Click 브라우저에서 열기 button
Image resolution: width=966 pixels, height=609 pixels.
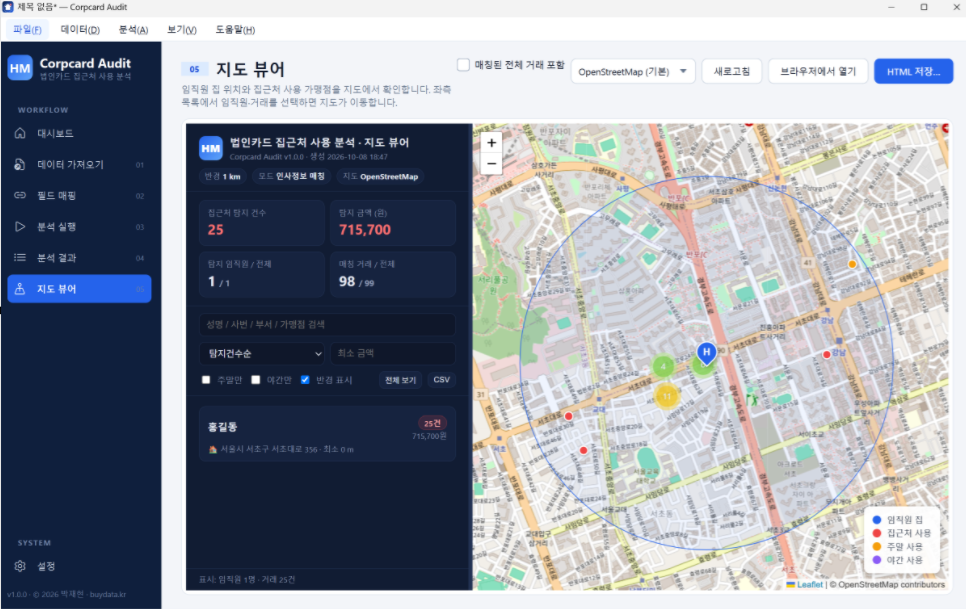click(818, 71)
